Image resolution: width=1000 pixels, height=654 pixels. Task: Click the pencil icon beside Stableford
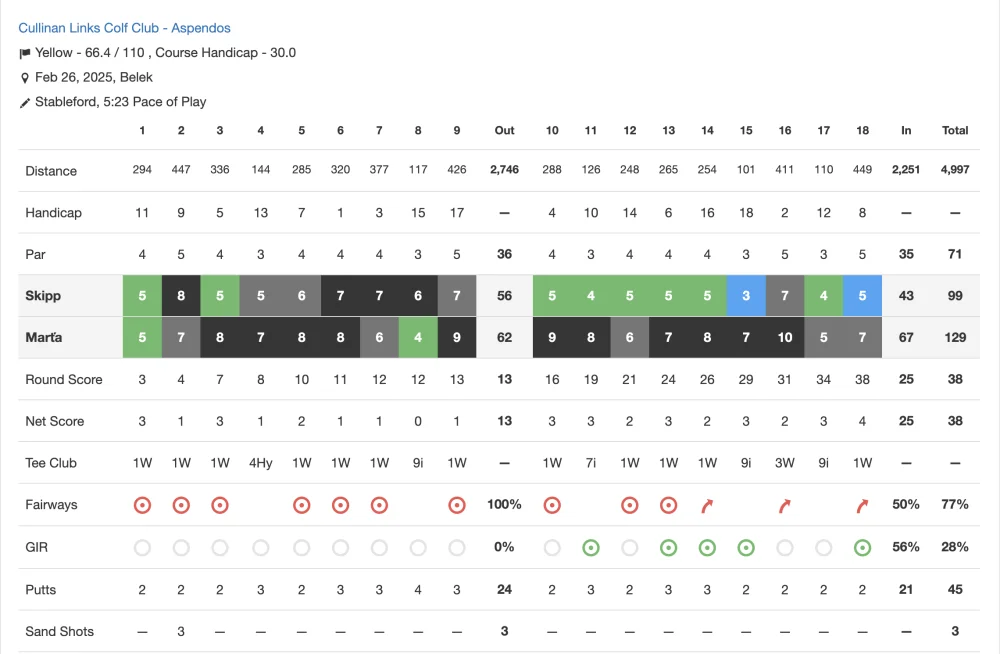pyautogui.click(x=25, y=103)
